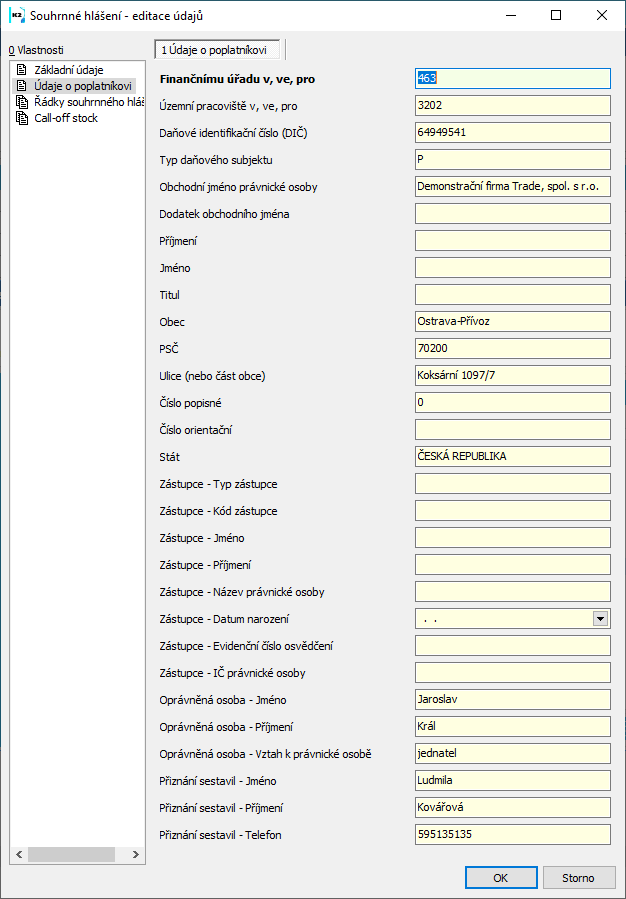Image resolution: width=626 pixels, height=899 pixels.
Task: Click the Údaje o poplatníkovi document icon
Action: tap(22, 87)
